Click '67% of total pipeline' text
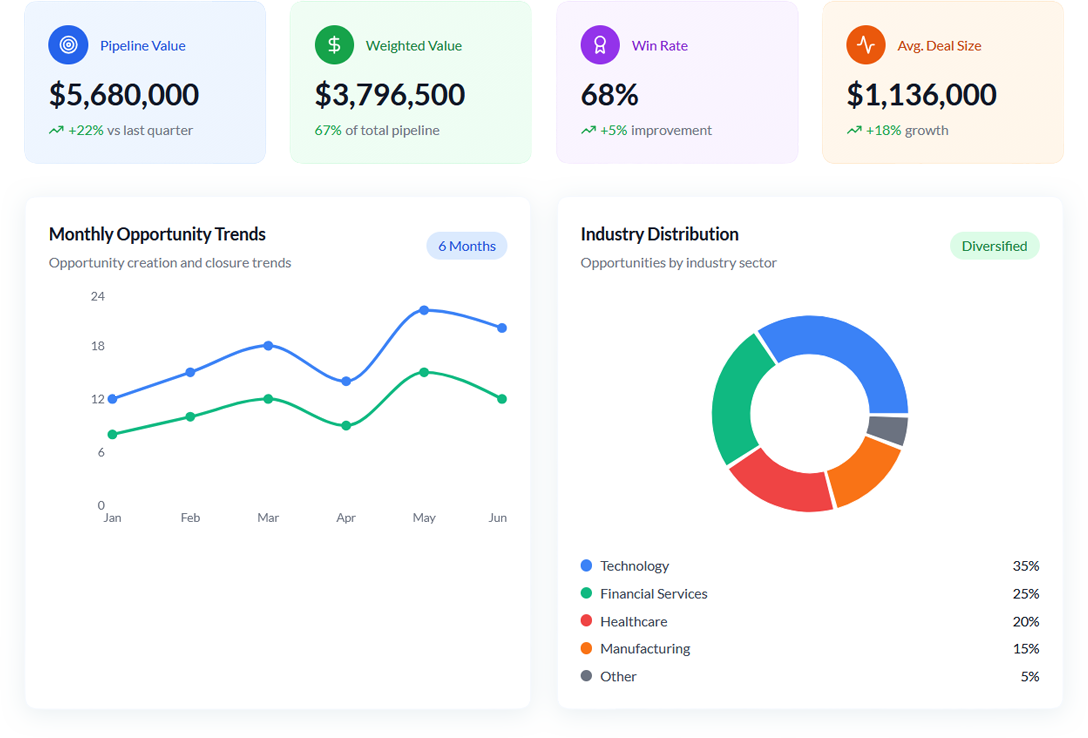The image size is (1088, 738). point(377,130)
